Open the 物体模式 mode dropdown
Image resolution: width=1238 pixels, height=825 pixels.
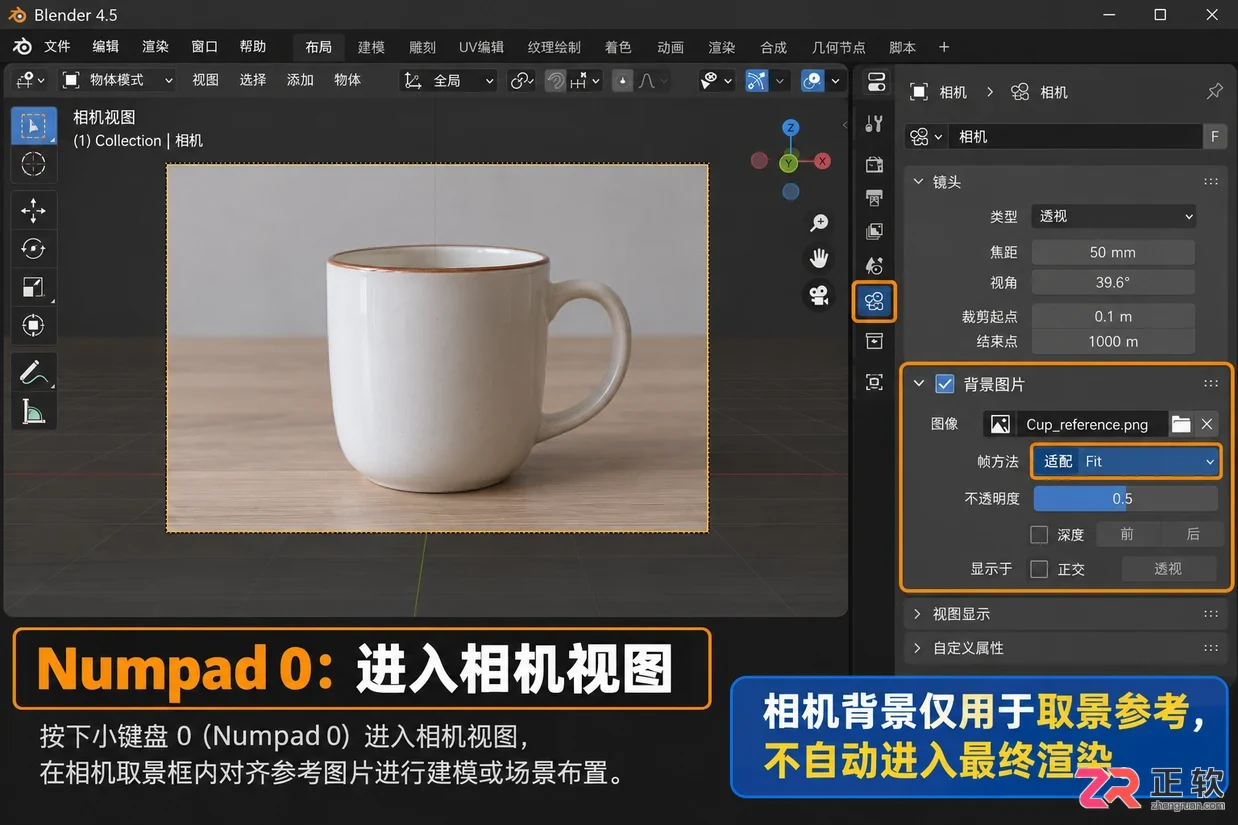117,80
